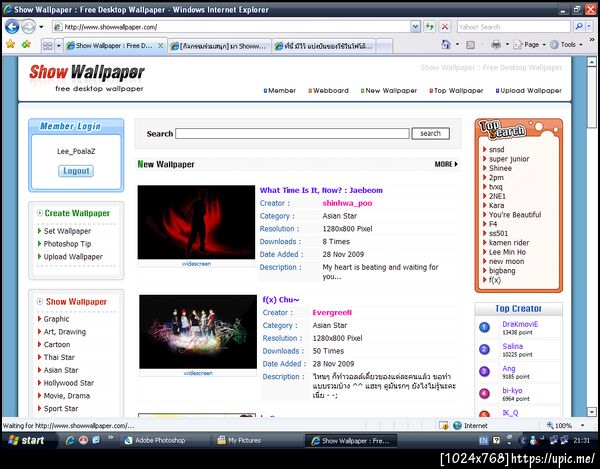
Task: Open top creator Salina
Action: [x=512, y=346]
